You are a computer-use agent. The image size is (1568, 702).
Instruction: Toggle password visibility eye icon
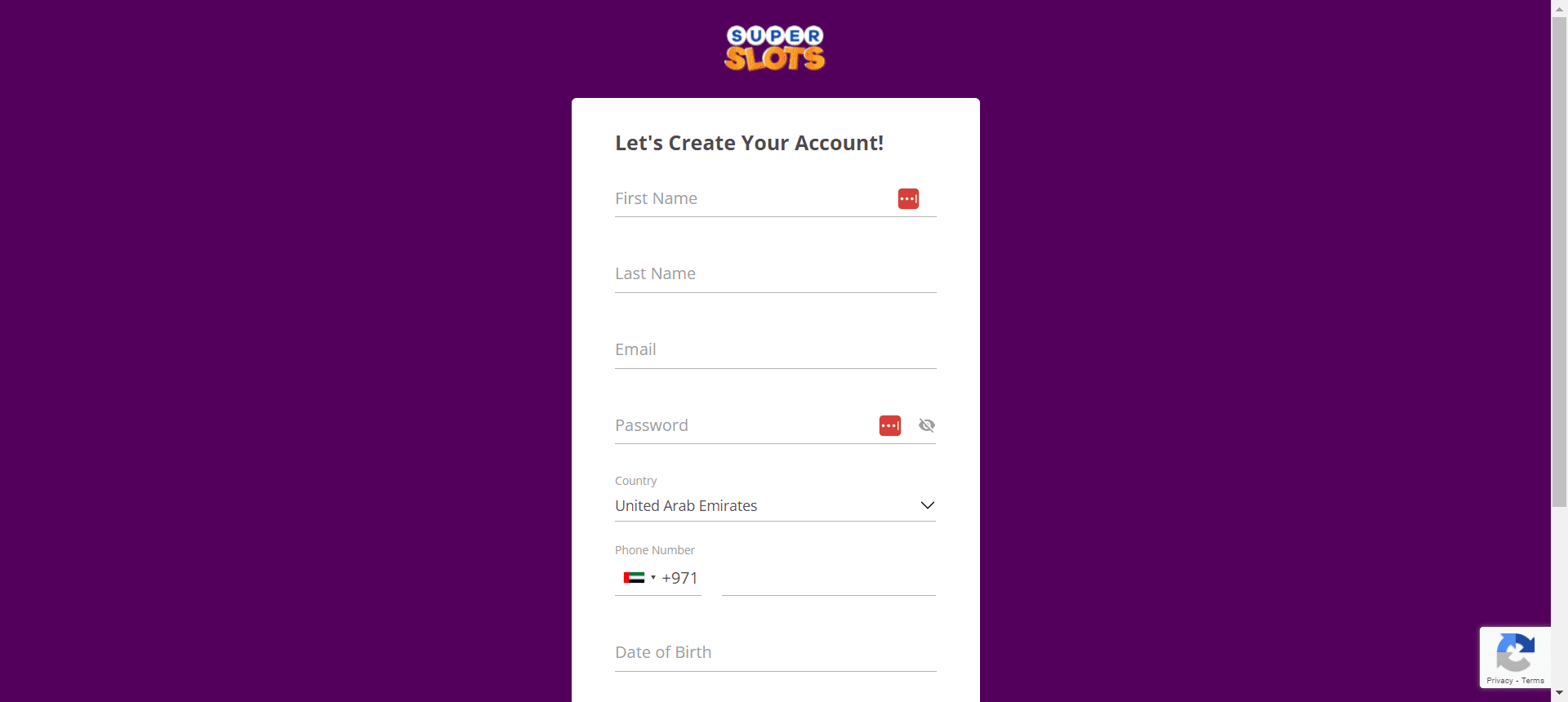pos(926,425)
